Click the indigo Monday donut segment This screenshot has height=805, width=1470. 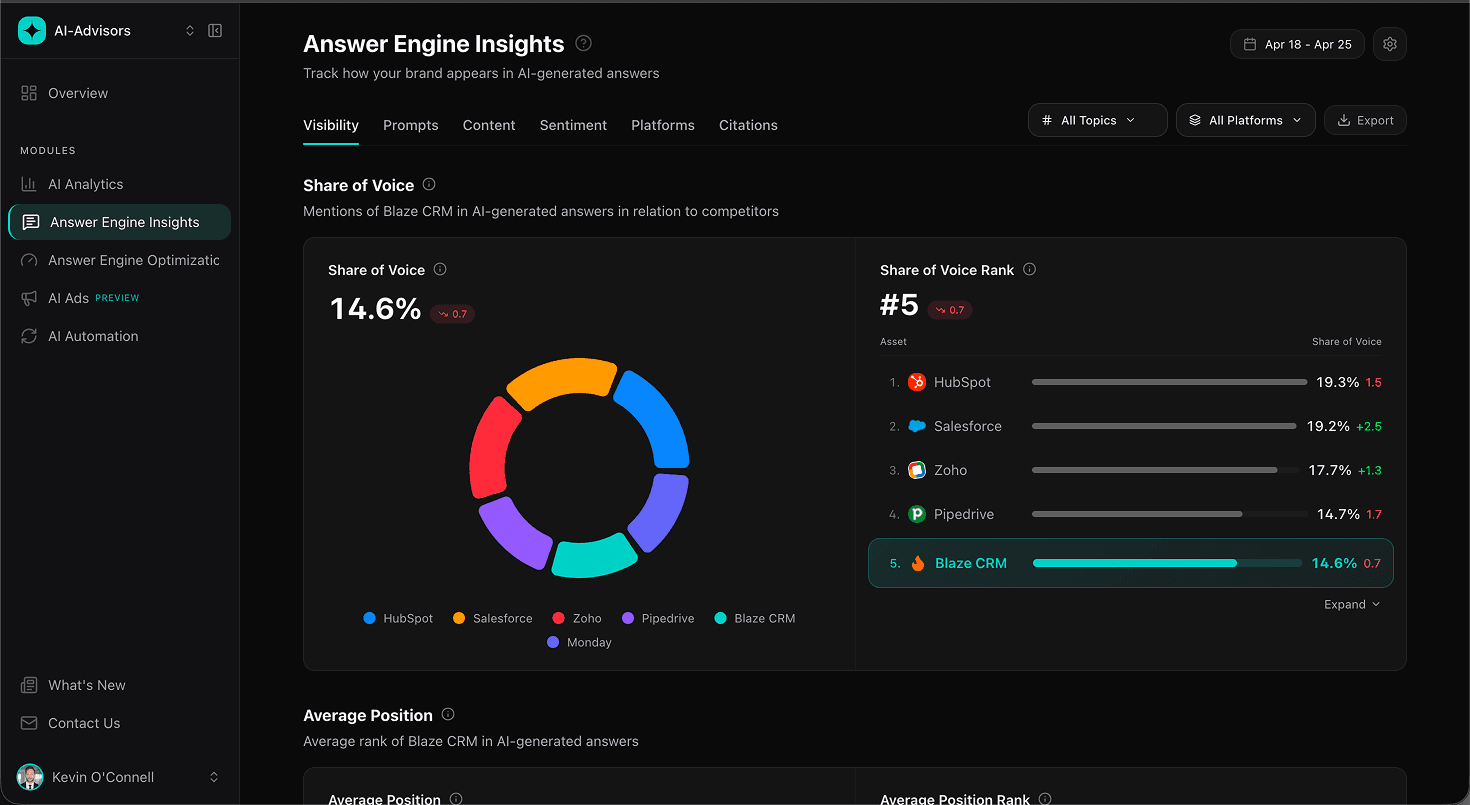[x=663, y=514]
